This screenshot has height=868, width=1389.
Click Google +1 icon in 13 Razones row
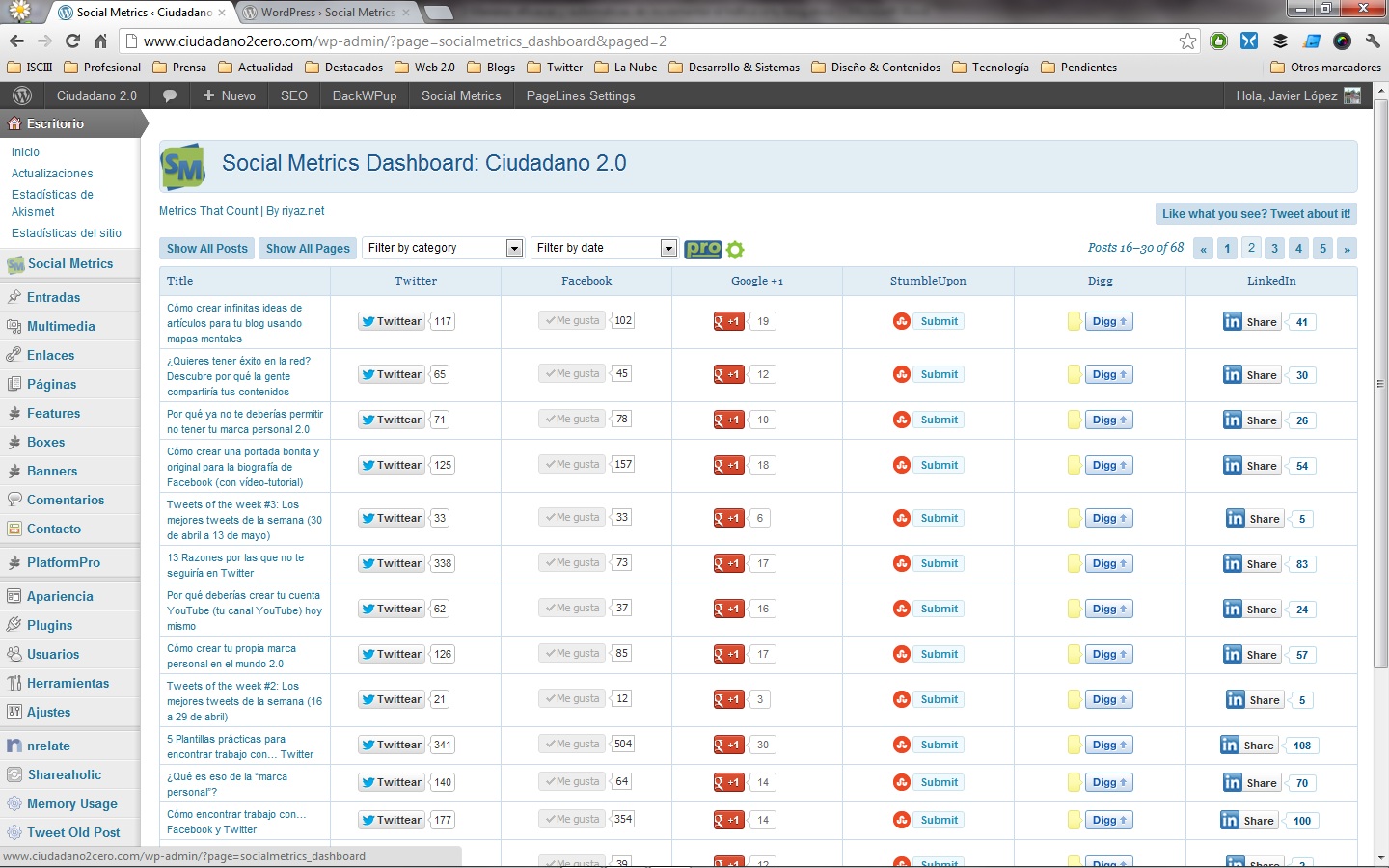(729, 563)
